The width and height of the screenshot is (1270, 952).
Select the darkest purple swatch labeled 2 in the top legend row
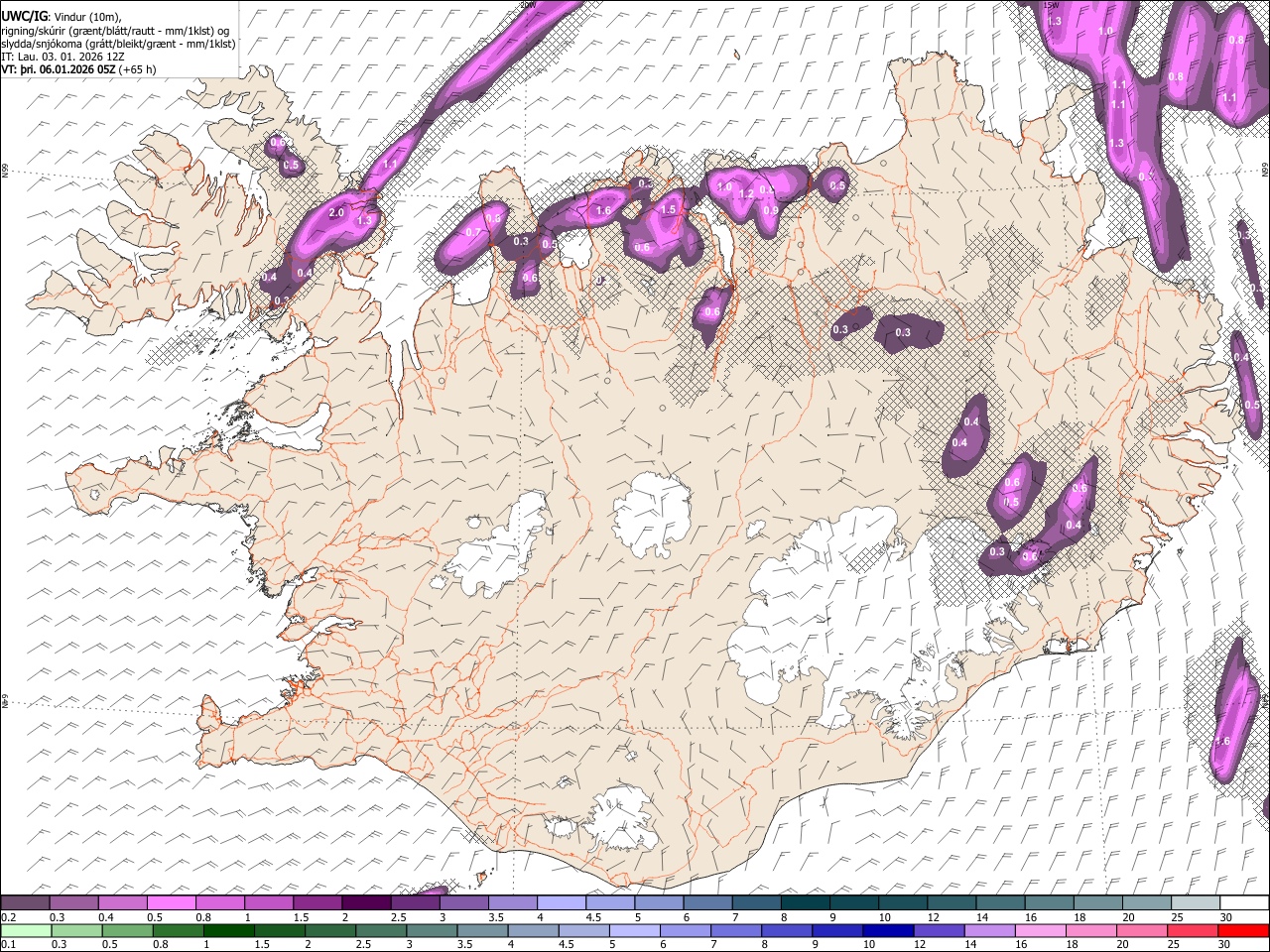click(366, 902)
